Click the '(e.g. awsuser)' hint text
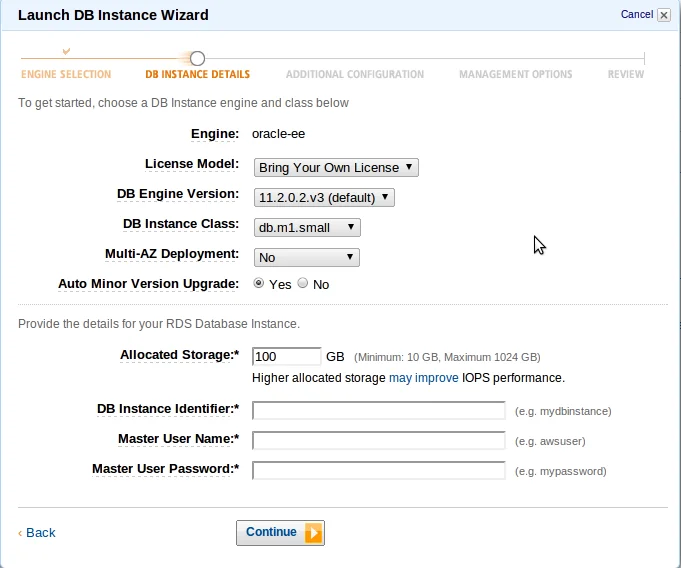 (x=550, y=441)
